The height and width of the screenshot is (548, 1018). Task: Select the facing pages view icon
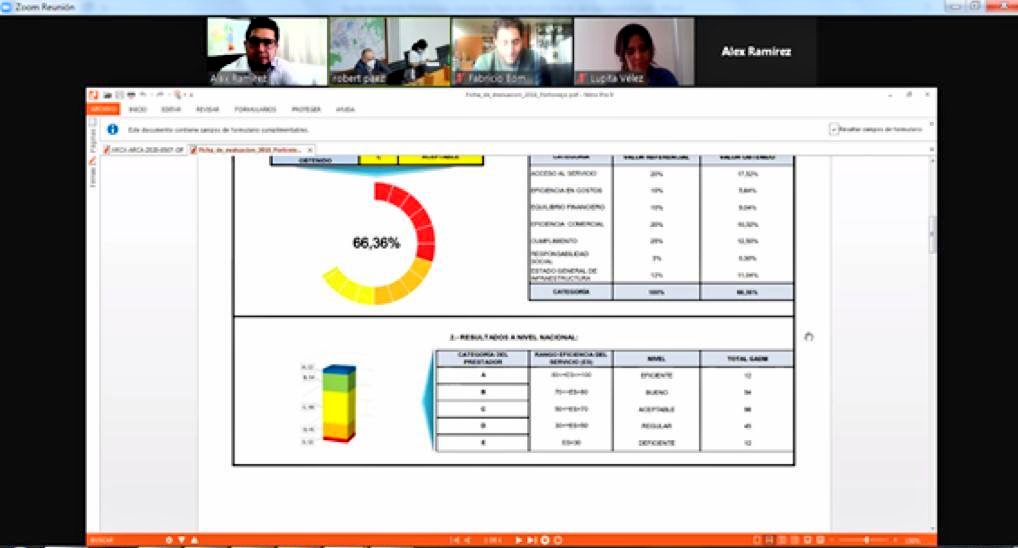(x=782, y=540)
